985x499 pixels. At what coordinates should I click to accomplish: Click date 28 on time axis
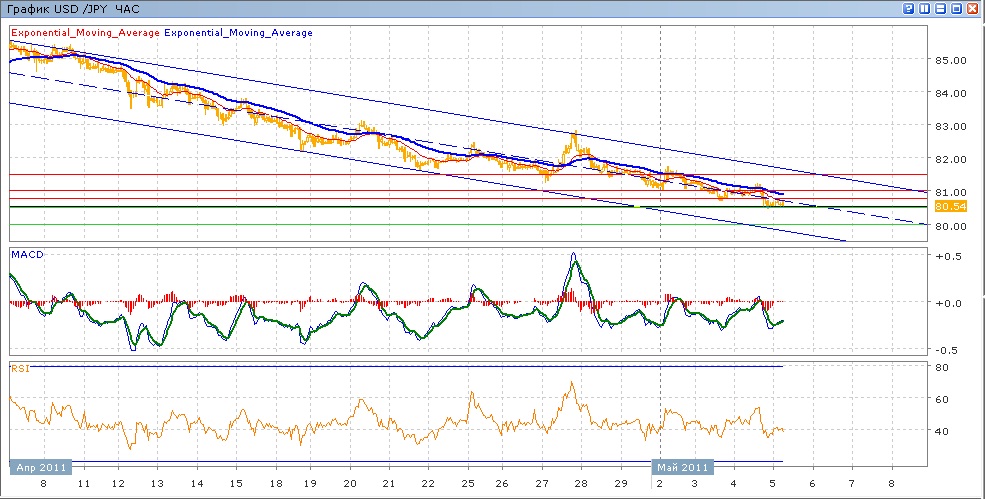[x=579, y=483]
